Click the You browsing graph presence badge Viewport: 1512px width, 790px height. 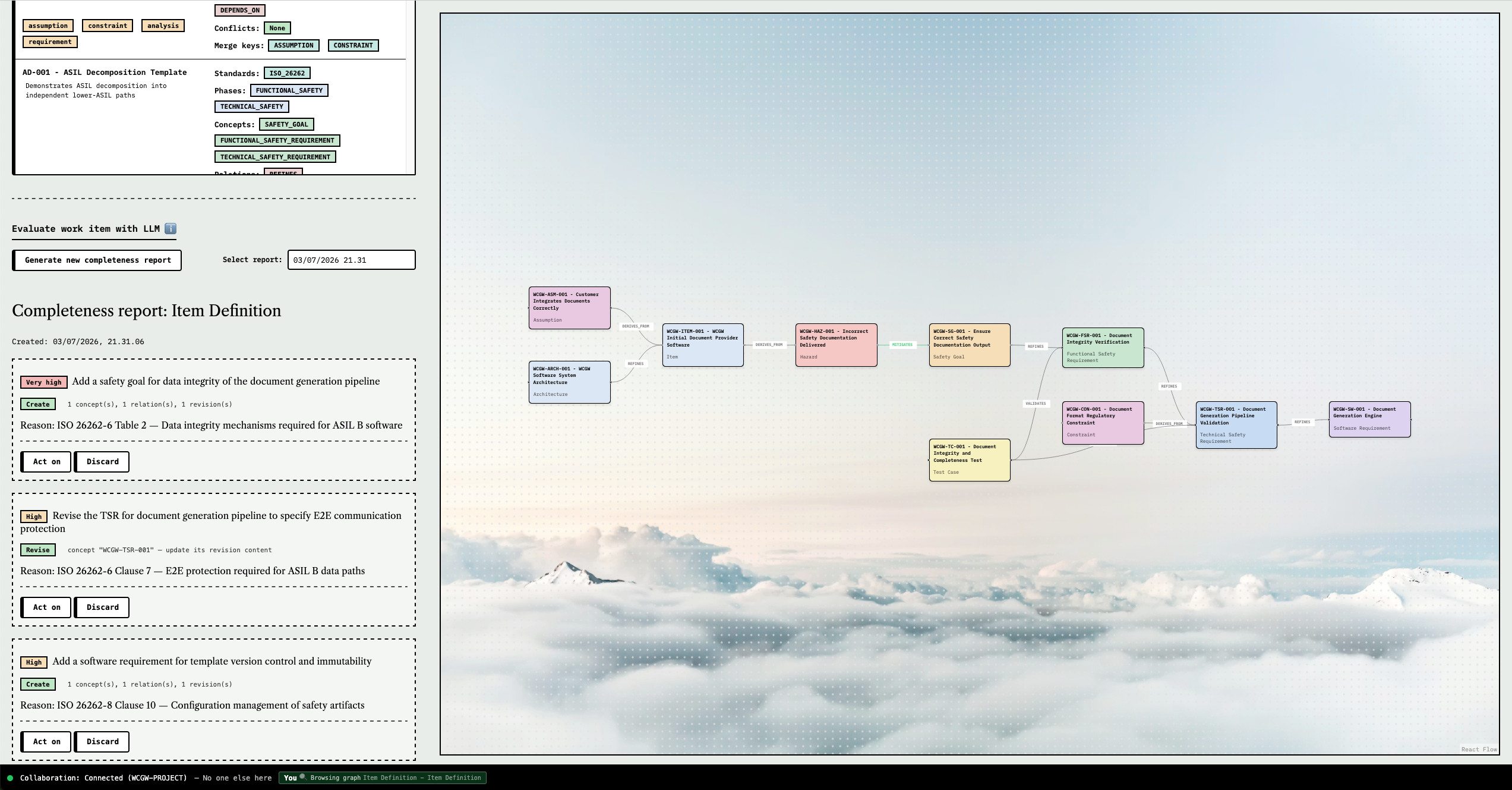[x=383, y=778]
